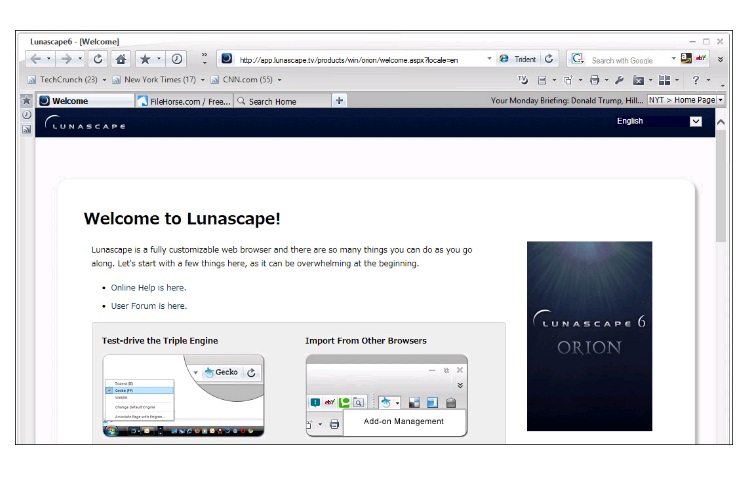Click the Lunascape logo in page header
This screenshot has height=480, width=750.
85,123
